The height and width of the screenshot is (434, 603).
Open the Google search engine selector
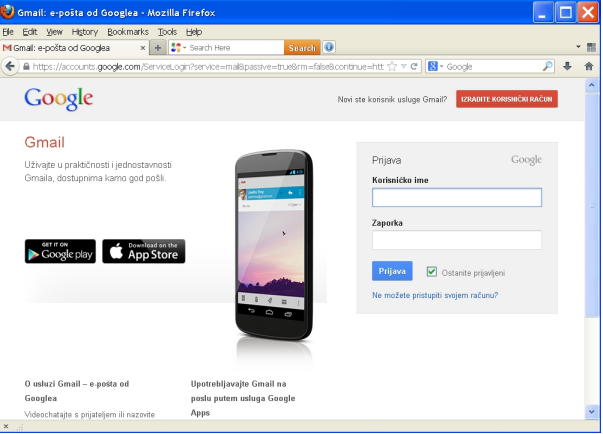[x=435, y=67]
